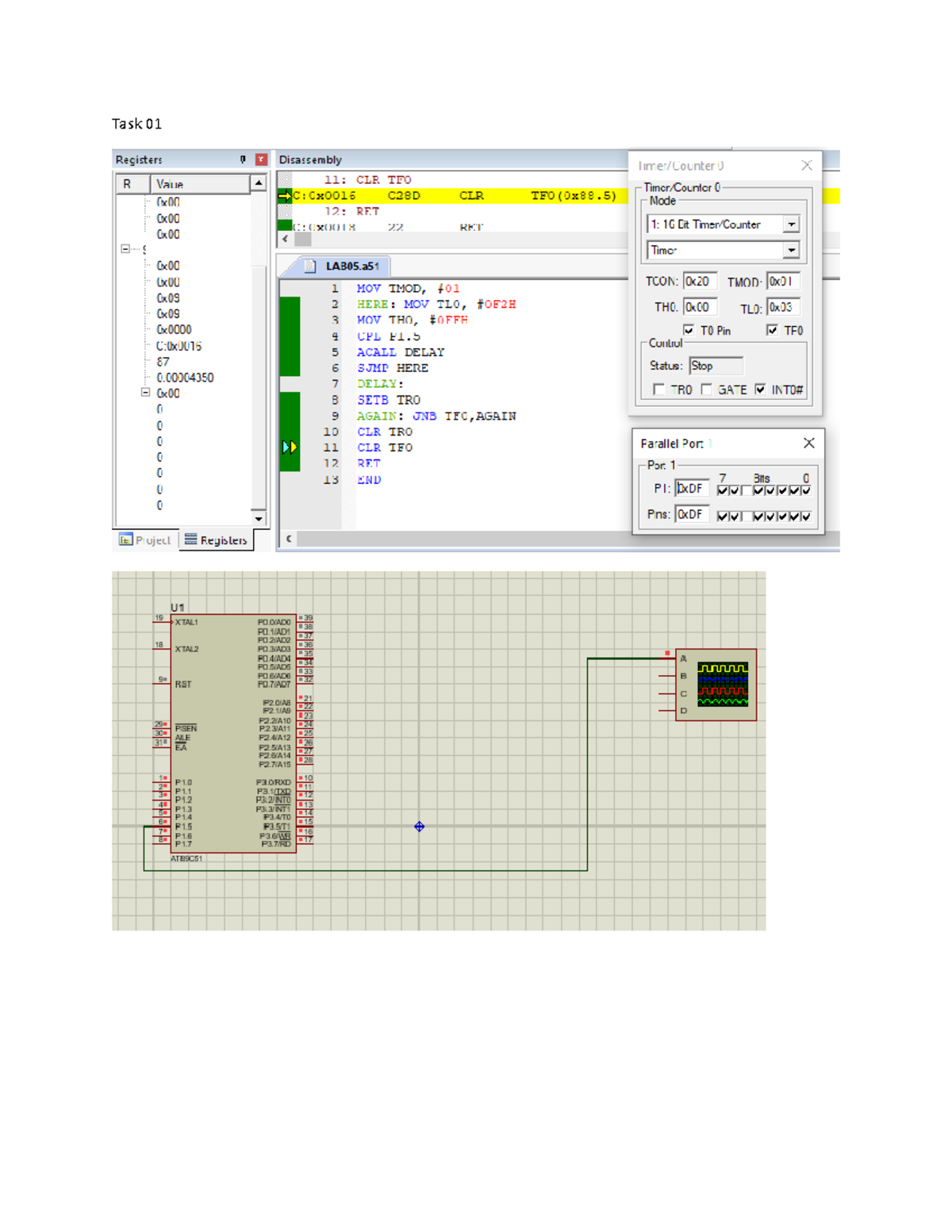Open the Timer selection dropdown
Viewport: 952px width, 1232px height.
792,250
